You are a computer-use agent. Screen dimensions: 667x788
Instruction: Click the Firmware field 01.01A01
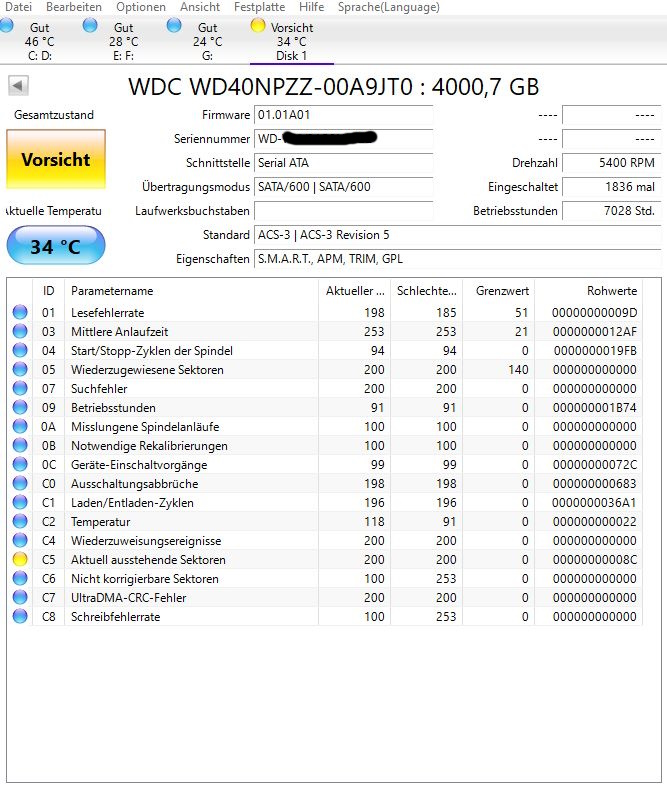pos(344,115)
